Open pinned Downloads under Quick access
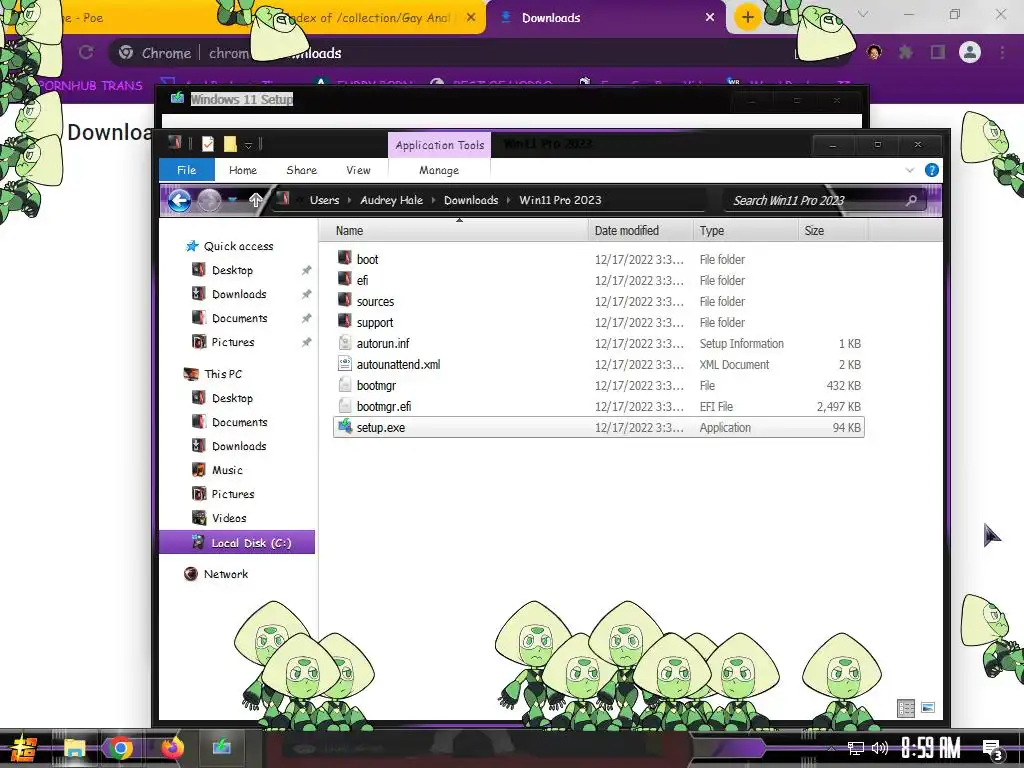1024x768 pixels. (x=239, y=294)
